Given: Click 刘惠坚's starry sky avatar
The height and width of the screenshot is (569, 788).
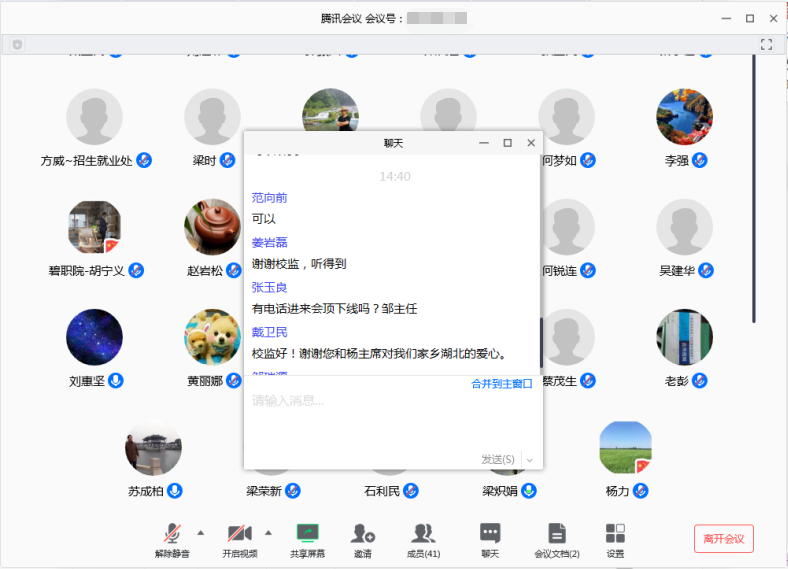Looking at the screenshot, I should 94,337.
